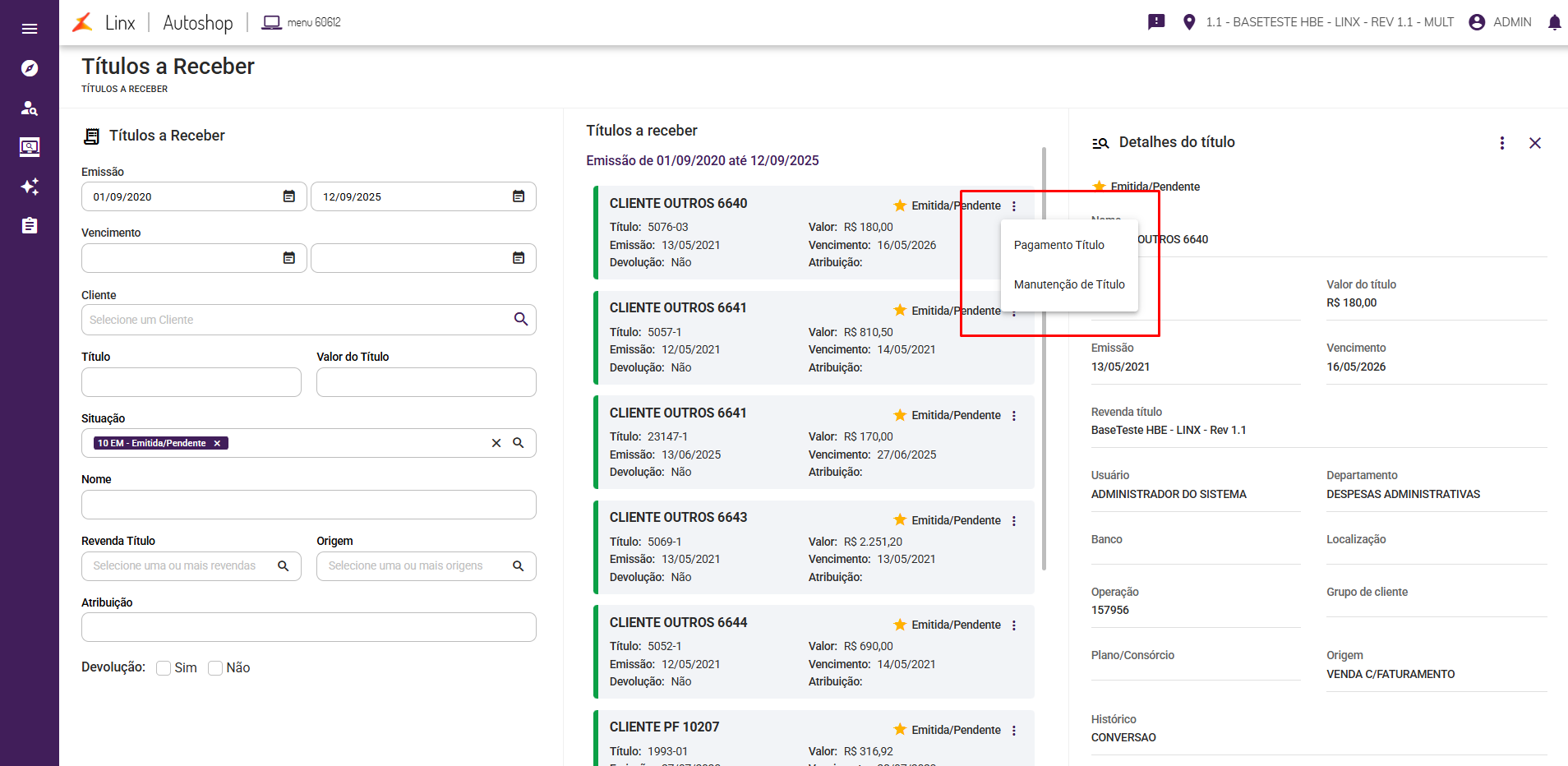Select Manutenção de Título menu option
The width and height of the screenshot is (1568, 766).
(x=1068, y=284)
